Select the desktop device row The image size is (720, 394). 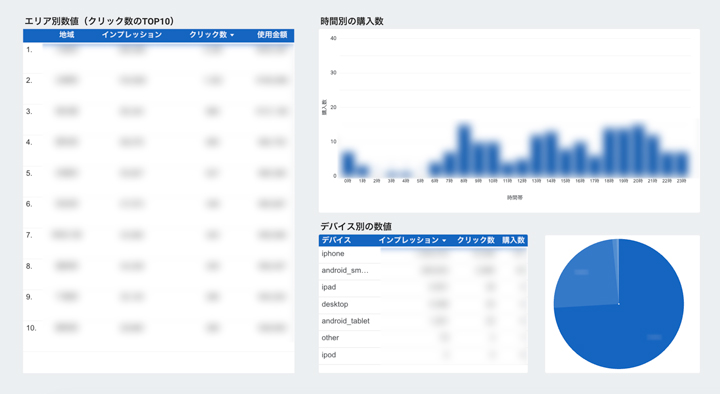[x=423, y=304]
